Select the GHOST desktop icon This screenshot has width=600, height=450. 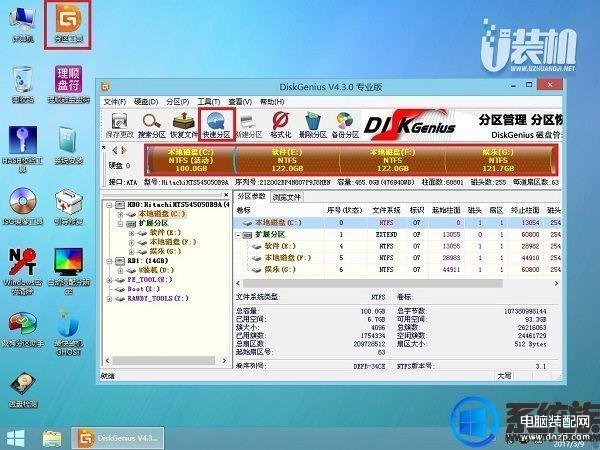pos(68,333)
